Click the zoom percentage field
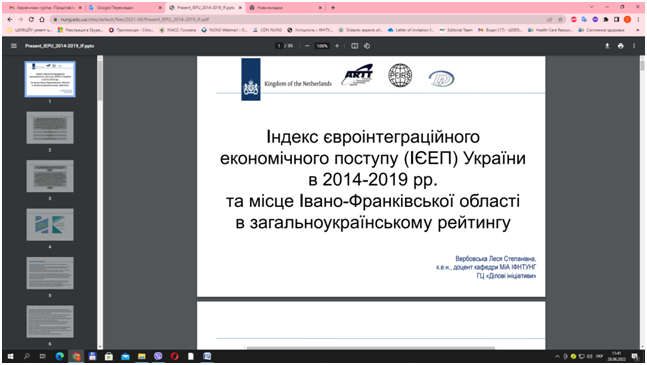647x365 pixels. coord(322,46)
